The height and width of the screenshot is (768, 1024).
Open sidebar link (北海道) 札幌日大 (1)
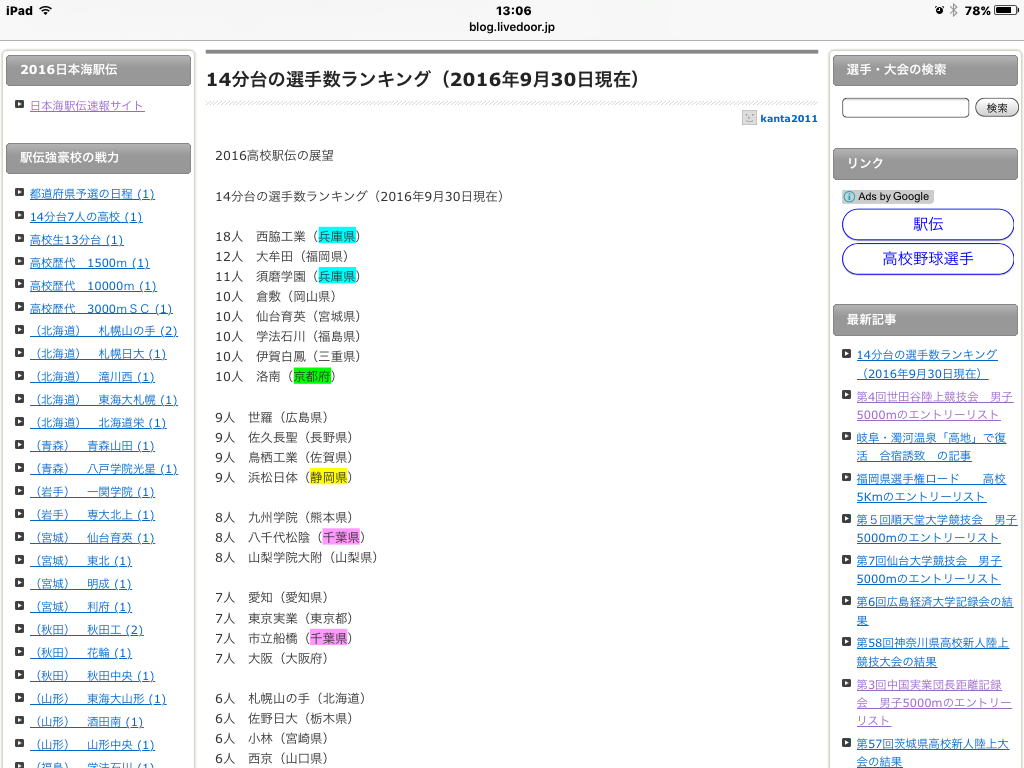click(x=98, y=353)
